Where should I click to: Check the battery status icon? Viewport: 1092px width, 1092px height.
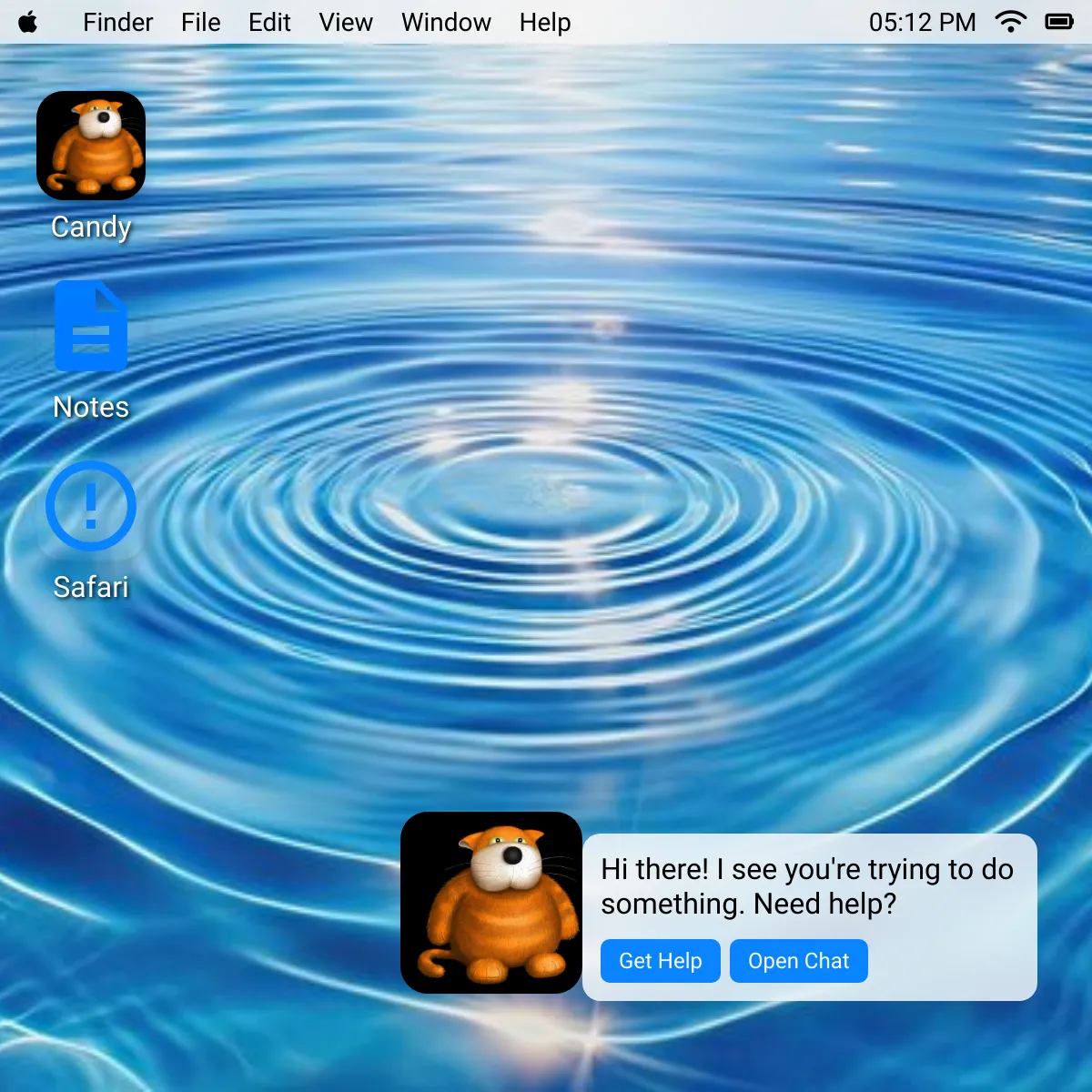pos(1059,22)
